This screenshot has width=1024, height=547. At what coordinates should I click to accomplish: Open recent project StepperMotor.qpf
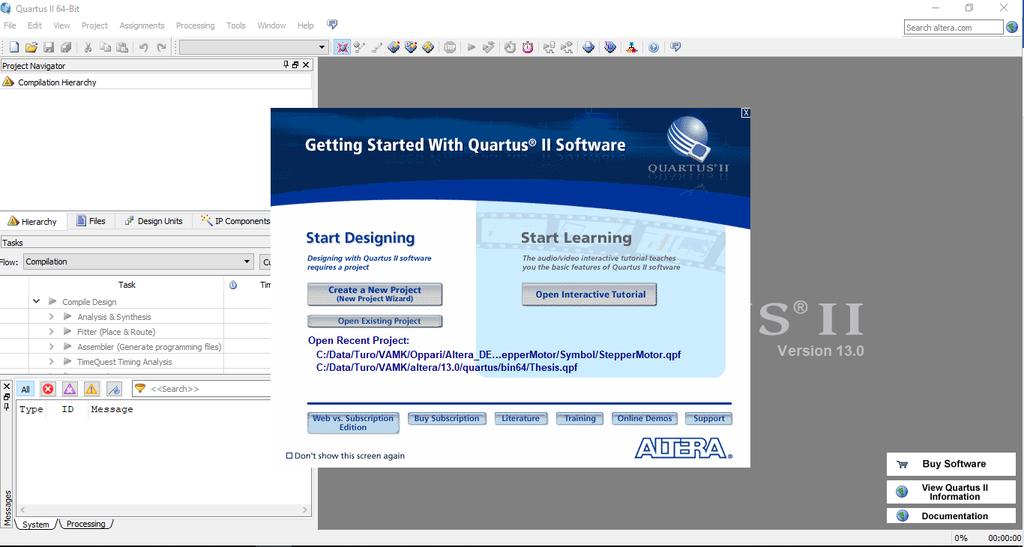(x=498, y=355)
